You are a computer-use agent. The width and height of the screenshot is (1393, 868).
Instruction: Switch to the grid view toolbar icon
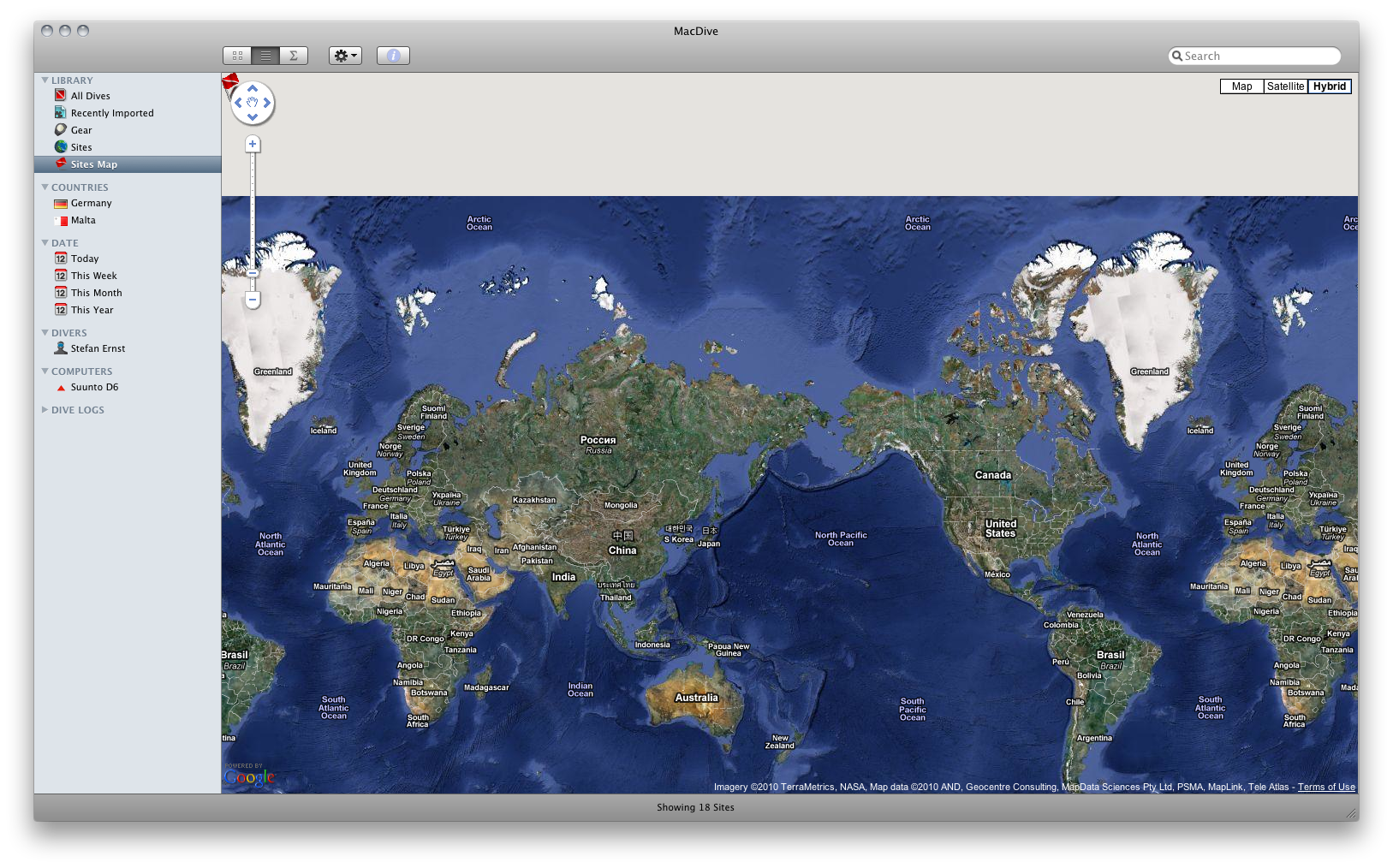[x=237, y=56]
